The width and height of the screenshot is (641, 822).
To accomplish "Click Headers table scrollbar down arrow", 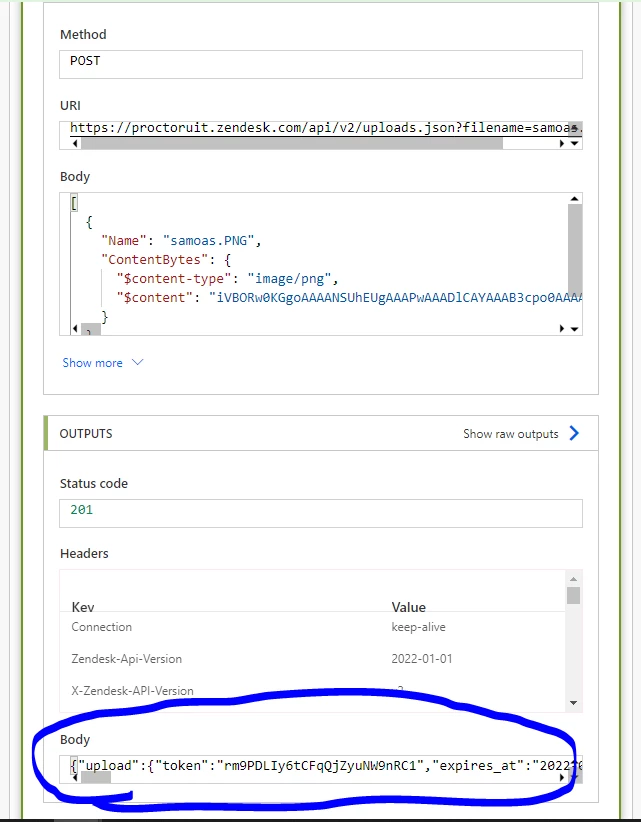I will click(573, 703).
